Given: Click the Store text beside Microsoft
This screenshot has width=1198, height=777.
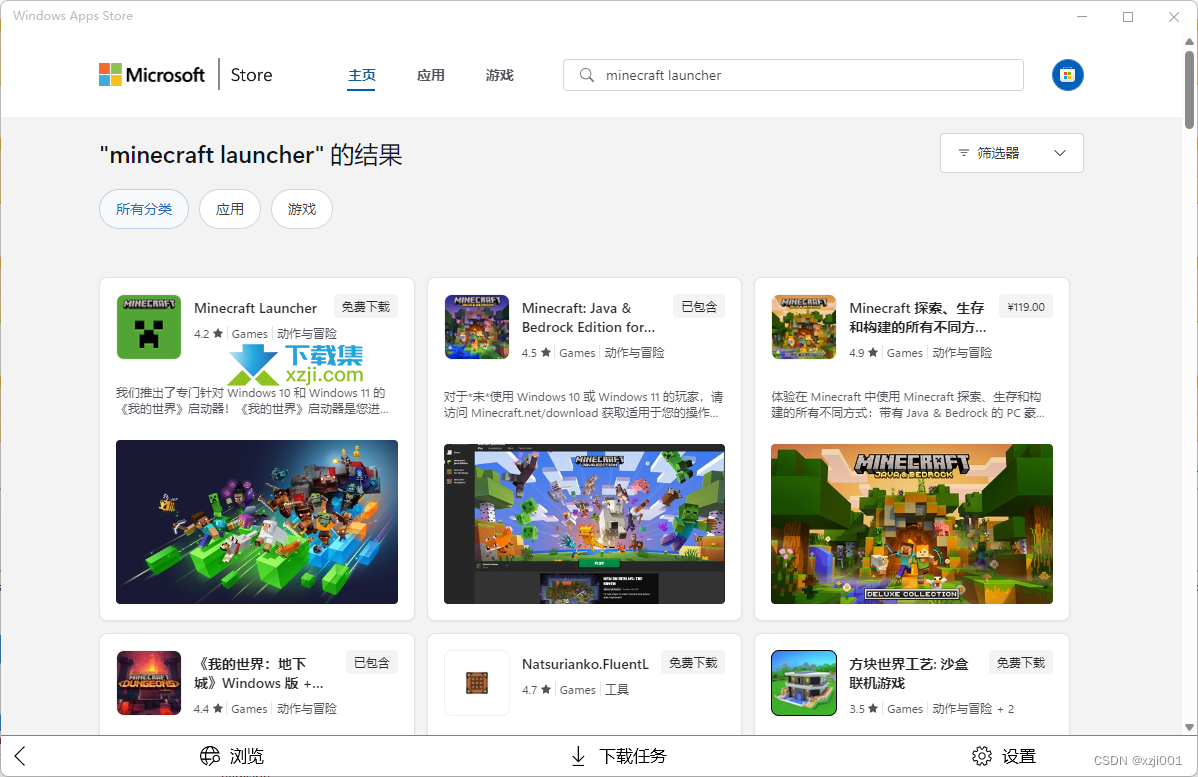Looking at the screenshot, I should tap(251, 75).
